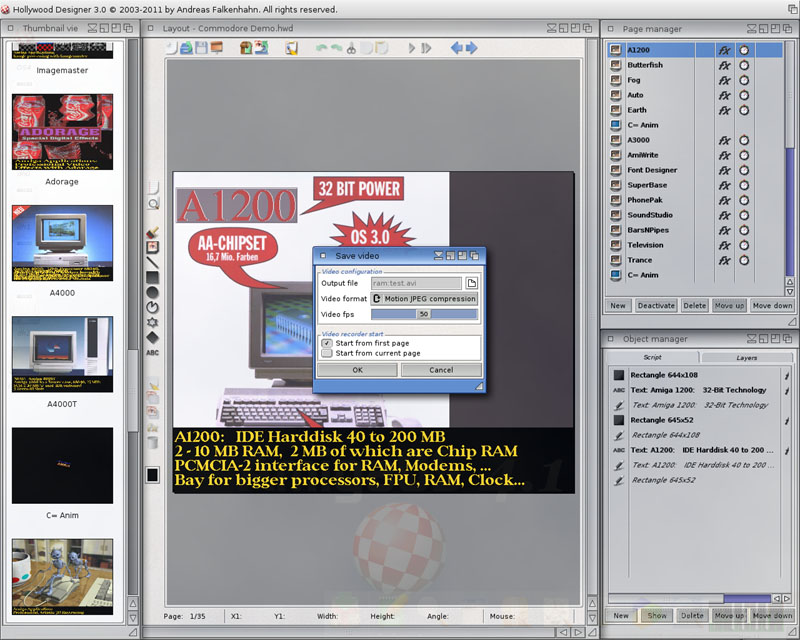Click the presentation screen toolbar icon
This screenshot has width=800, height=640.
[x=217, y=48]
